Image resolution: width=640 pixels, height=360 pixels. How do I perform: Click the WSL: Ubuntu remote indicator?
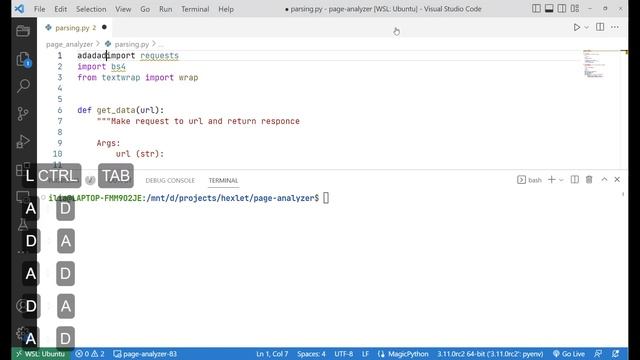pos(40,354)
